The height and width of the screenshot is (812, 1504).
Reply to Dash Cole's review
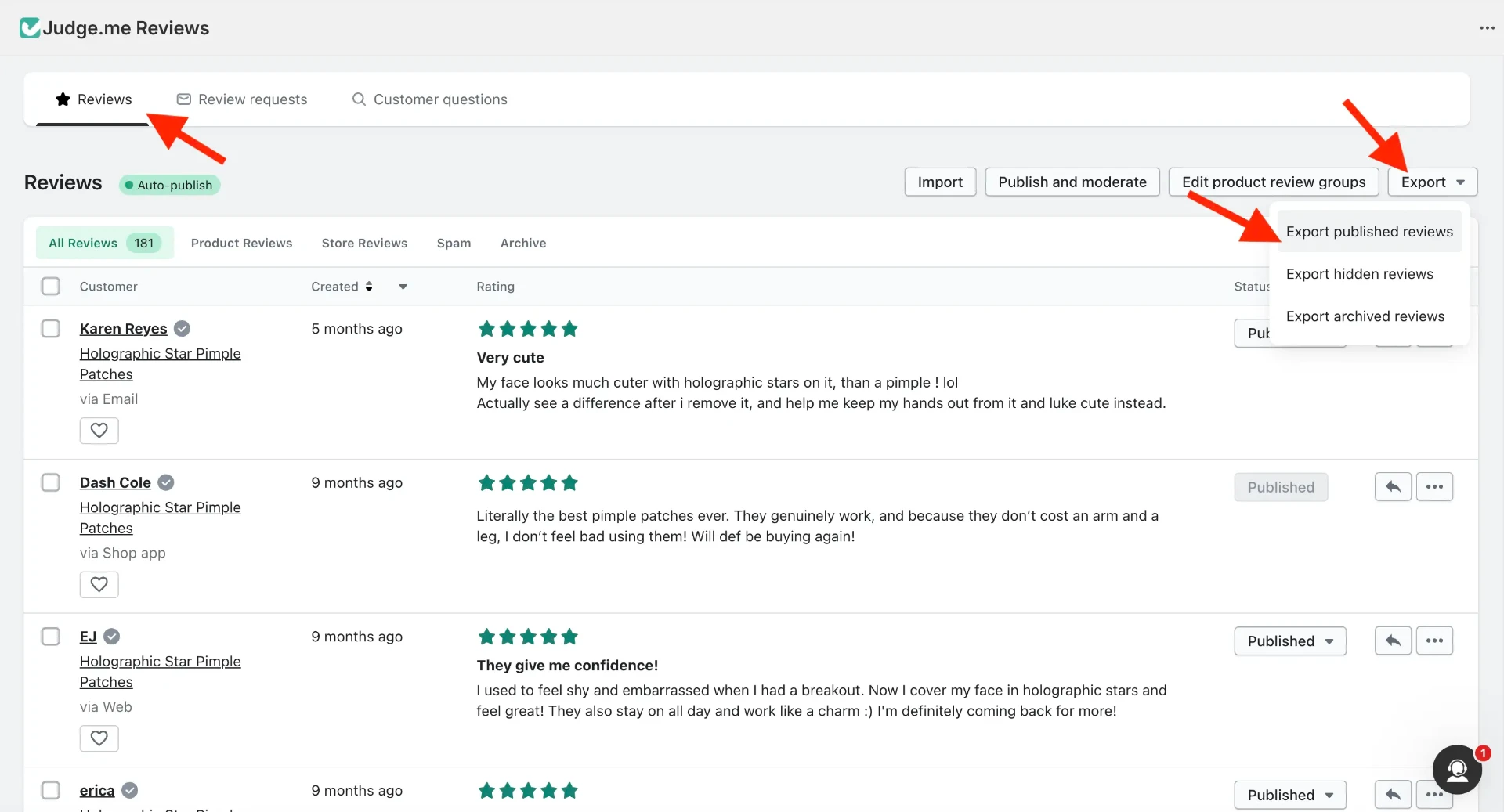1394,487
